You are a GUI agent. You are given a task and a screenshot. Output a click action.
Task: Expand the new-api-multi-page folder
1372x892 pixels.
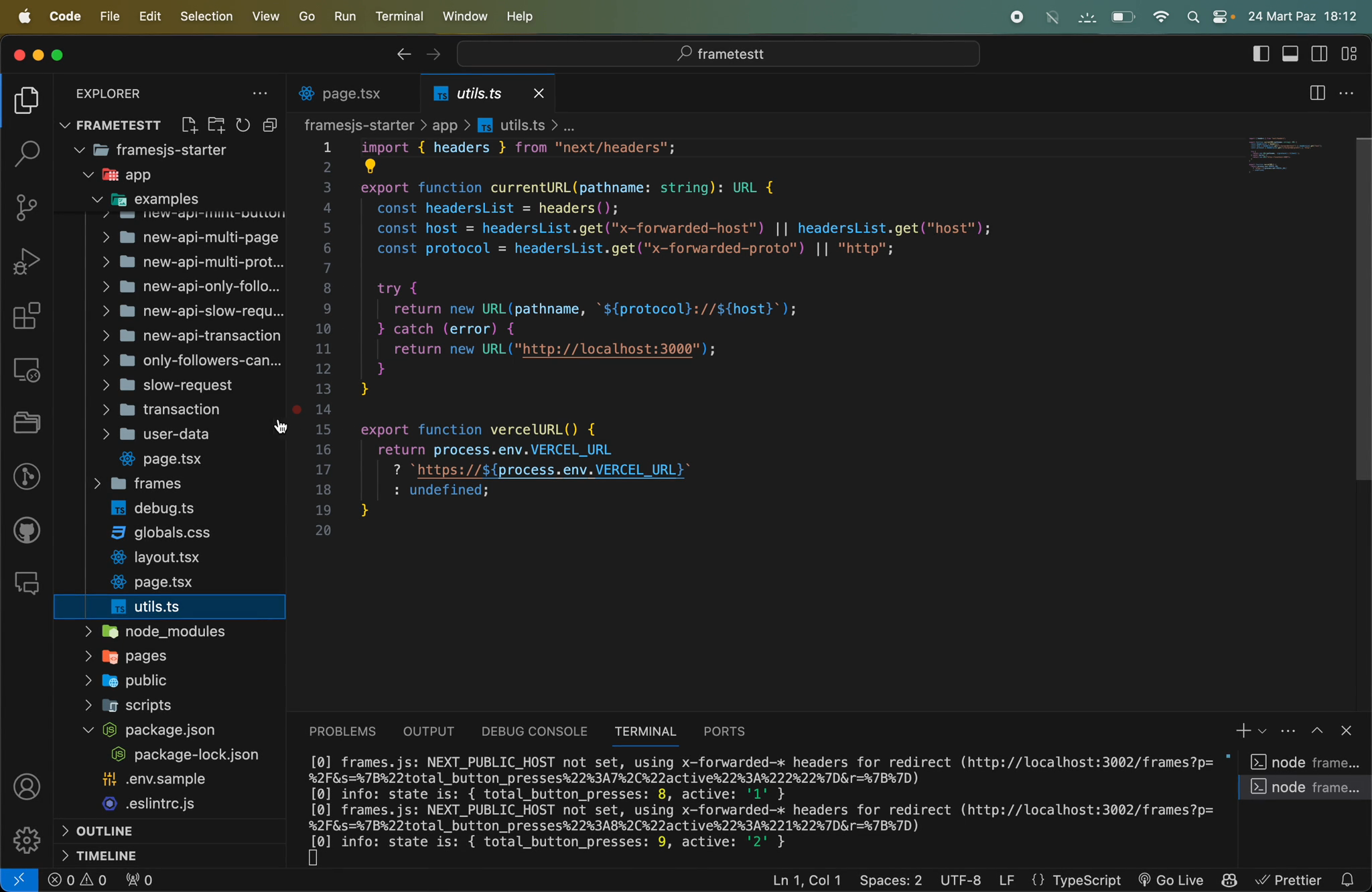[106, 237]
